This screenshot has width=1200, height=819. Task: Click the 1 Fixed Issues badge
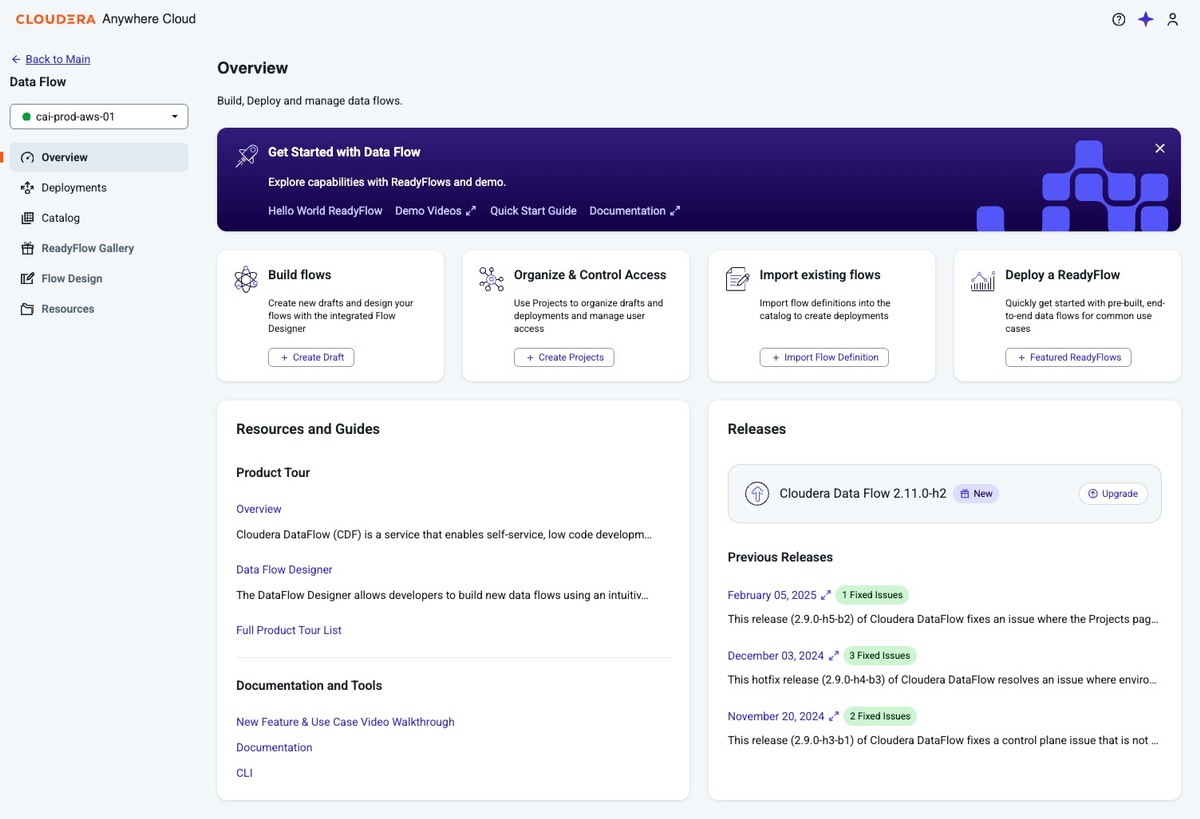tap(872, 595)
